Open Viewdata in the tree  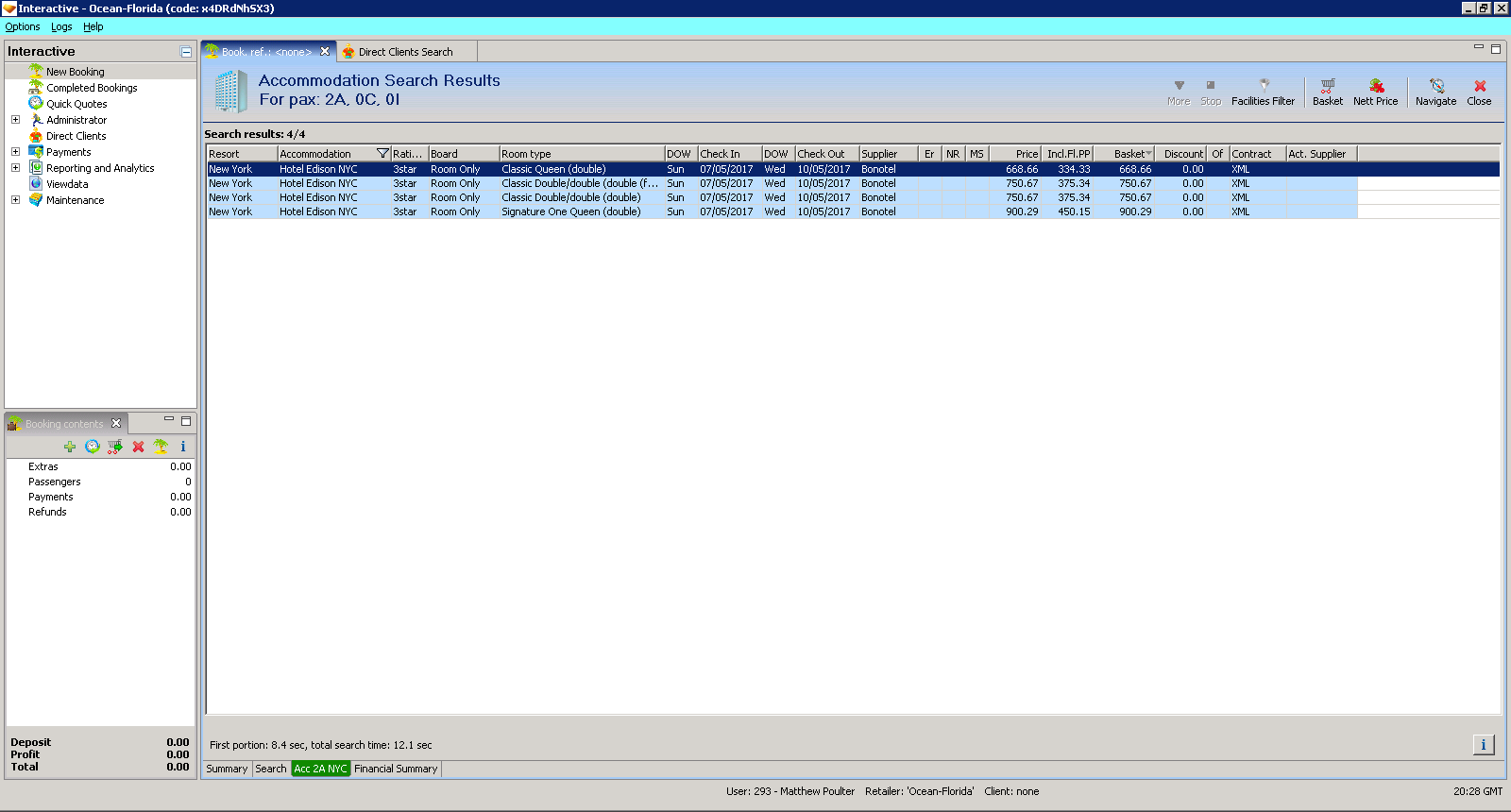pos(67,184)
